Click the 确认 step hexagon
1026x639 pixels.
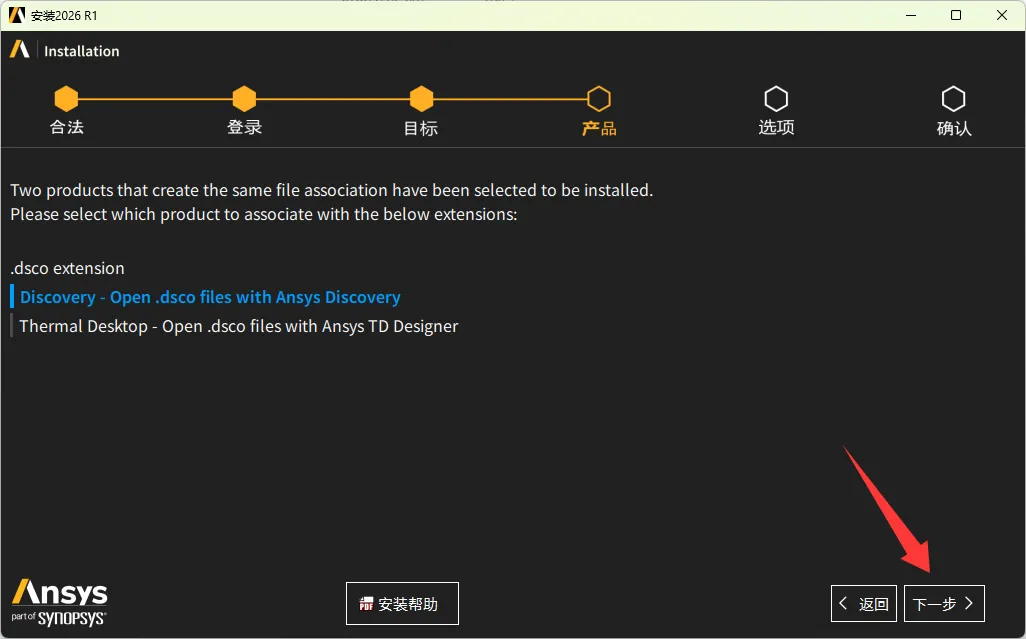[953, 99]
